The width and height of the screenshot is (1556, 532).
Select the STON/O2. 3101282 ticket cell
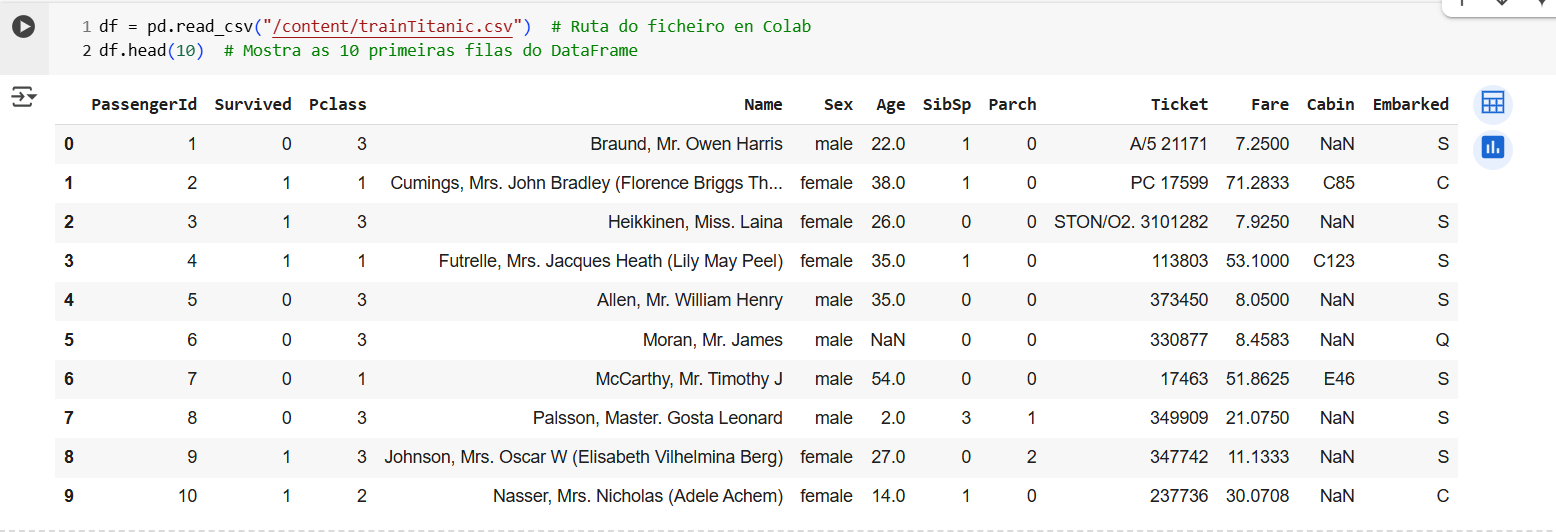pyautogui.click(x=1131, y=222)
